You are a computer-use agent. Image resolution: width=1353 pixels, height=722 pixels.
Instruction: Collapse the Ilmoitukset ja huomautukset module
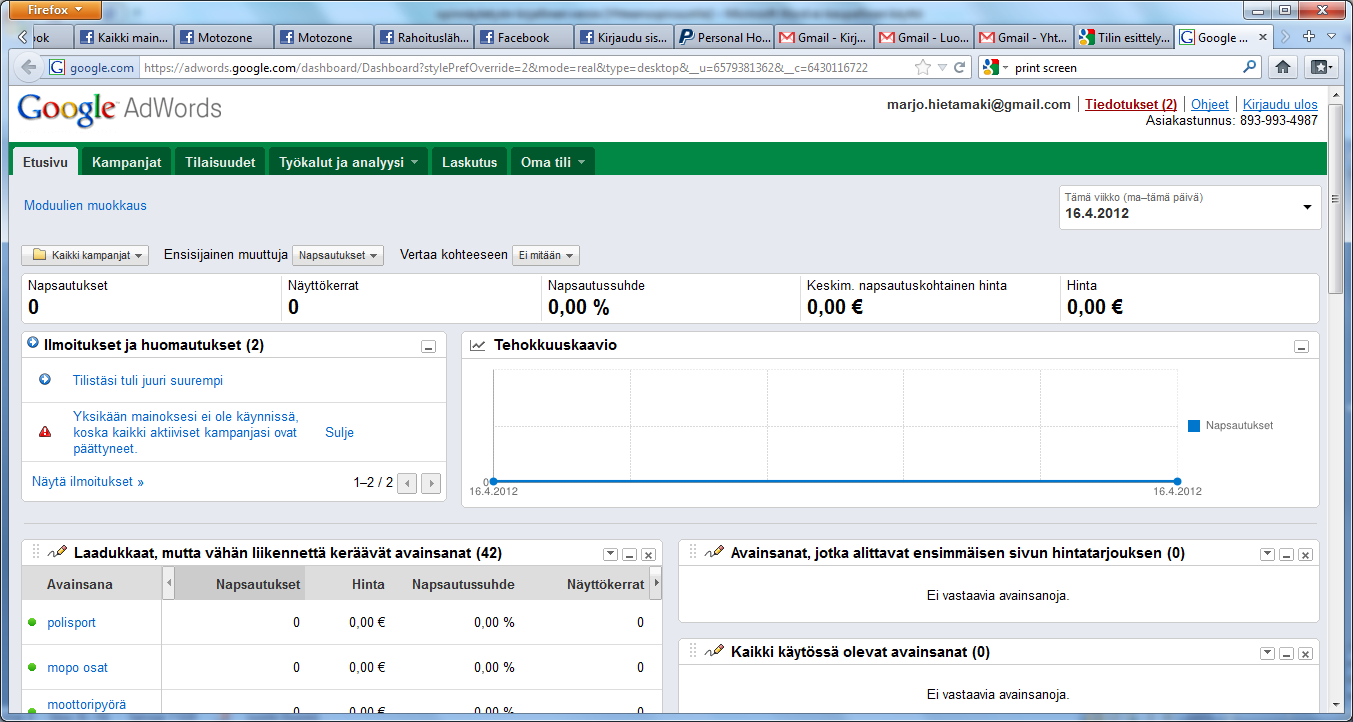coord(428,347)
